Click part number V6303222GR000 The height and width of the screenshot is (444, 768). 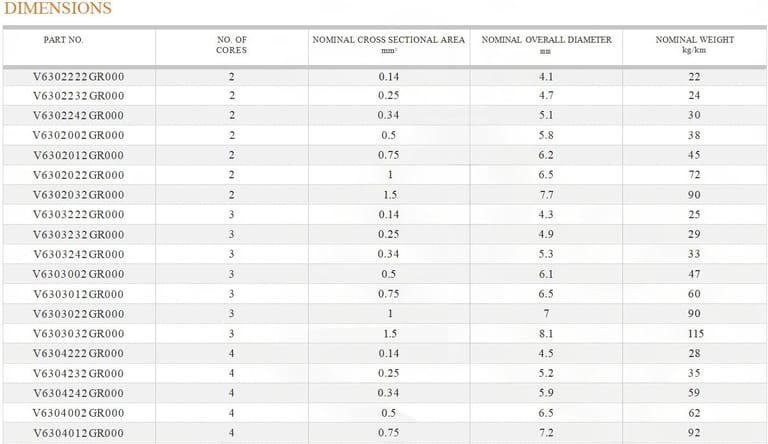pos(79,215)
